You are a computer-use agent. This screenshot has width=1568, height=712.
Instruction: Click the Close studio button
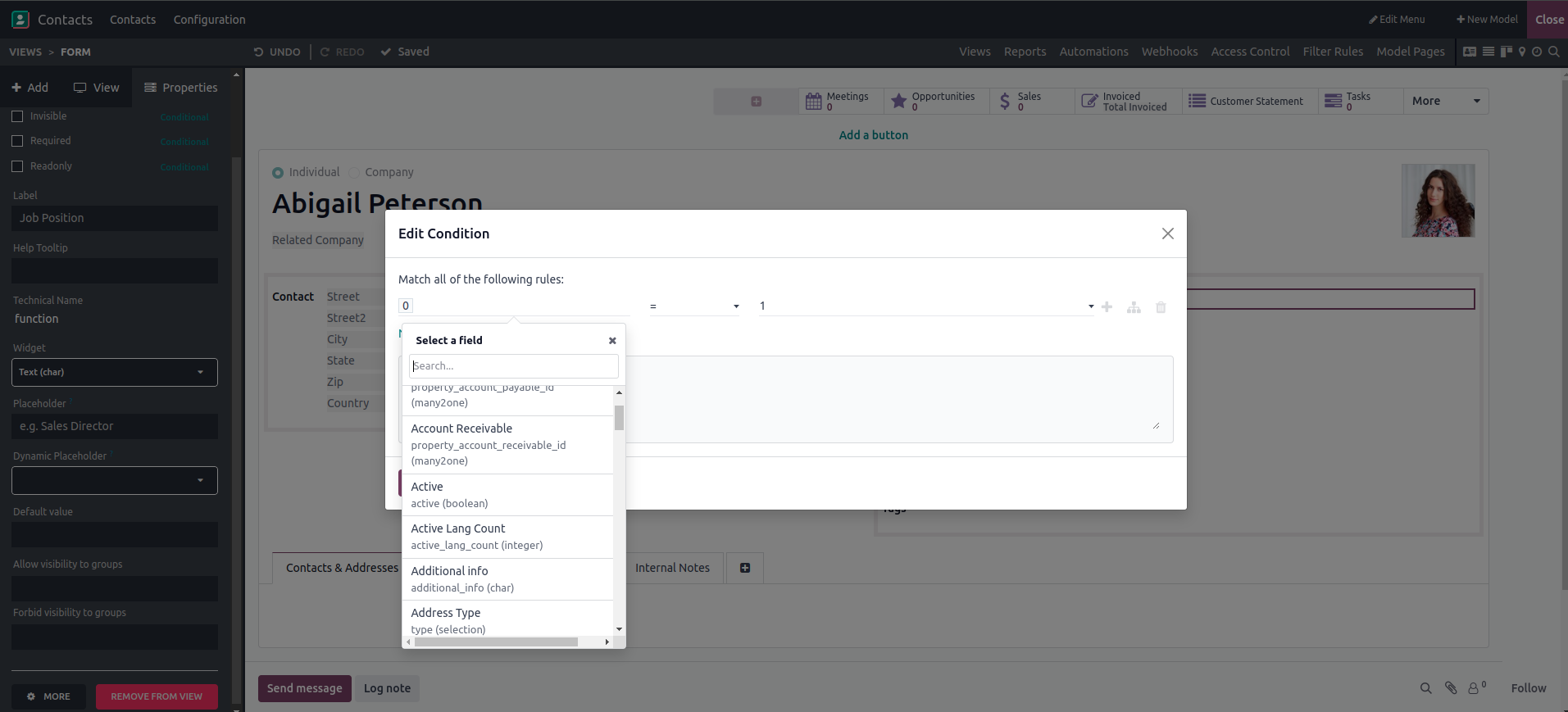[1548, 20]
